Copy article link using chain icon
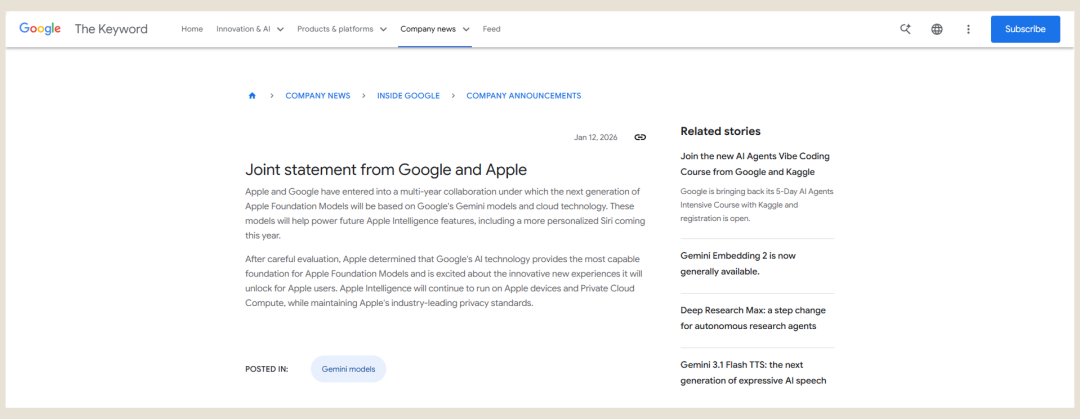Image resolution: width=1080 pixels, height=419 pixels. pyautogui.click(x=640, y=137)
